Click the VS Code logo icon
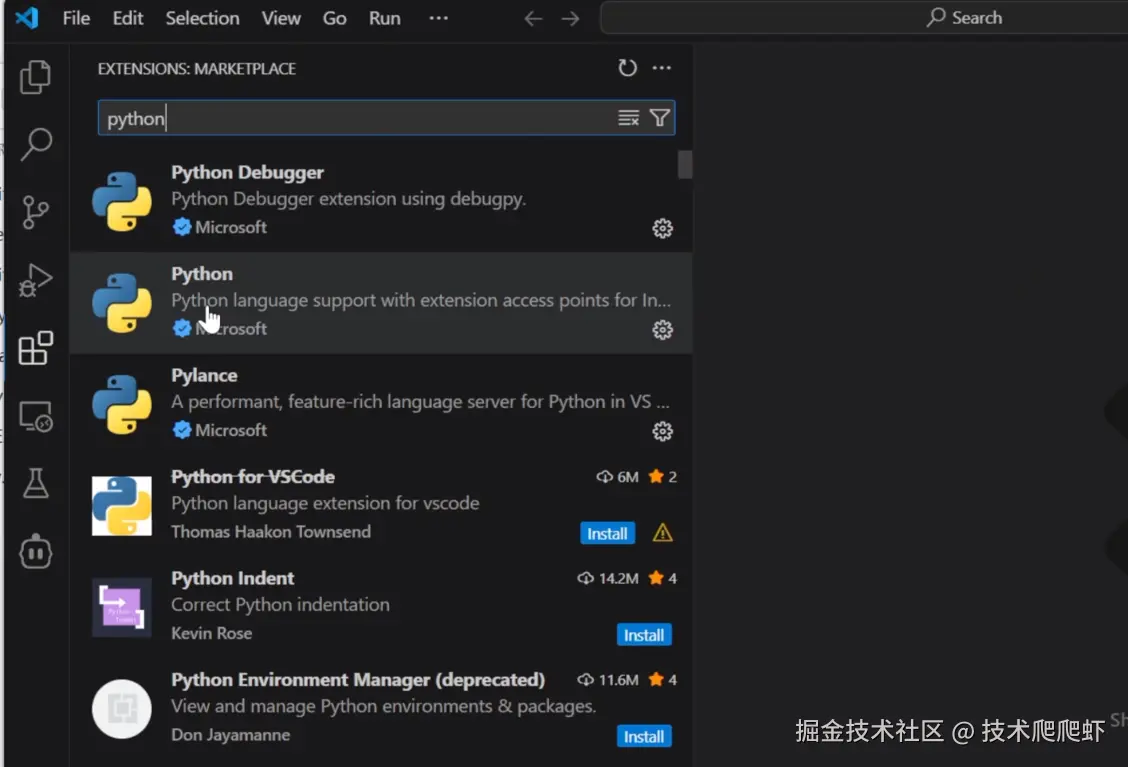This screenshot has width=1128, height=767. coord(27,17)
